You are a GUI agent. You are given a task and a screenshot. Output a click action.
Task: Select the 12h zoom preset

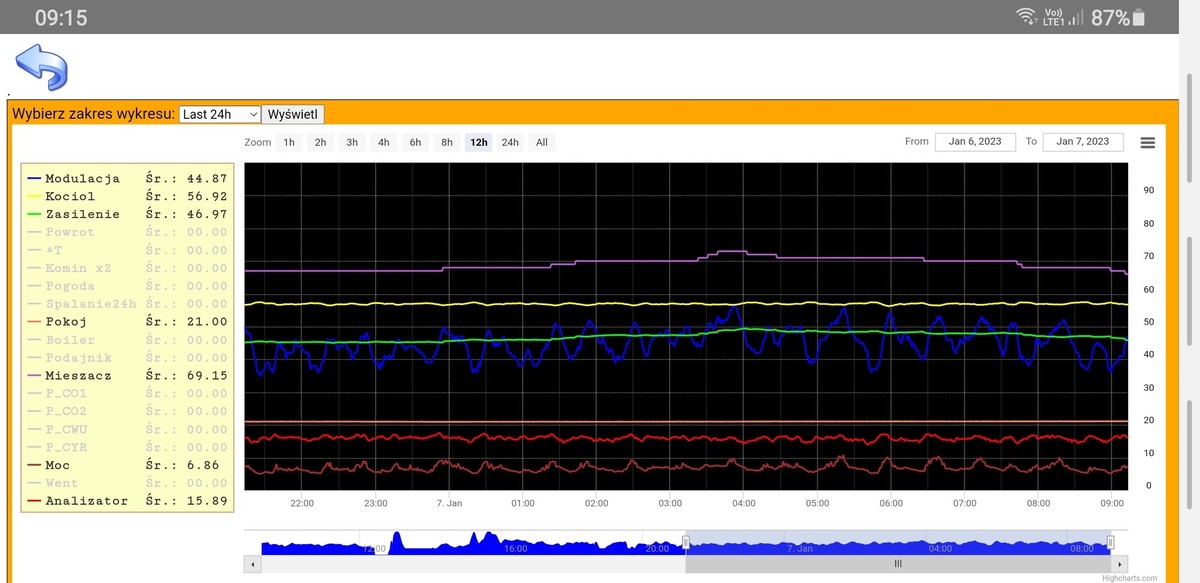[478, 142]
